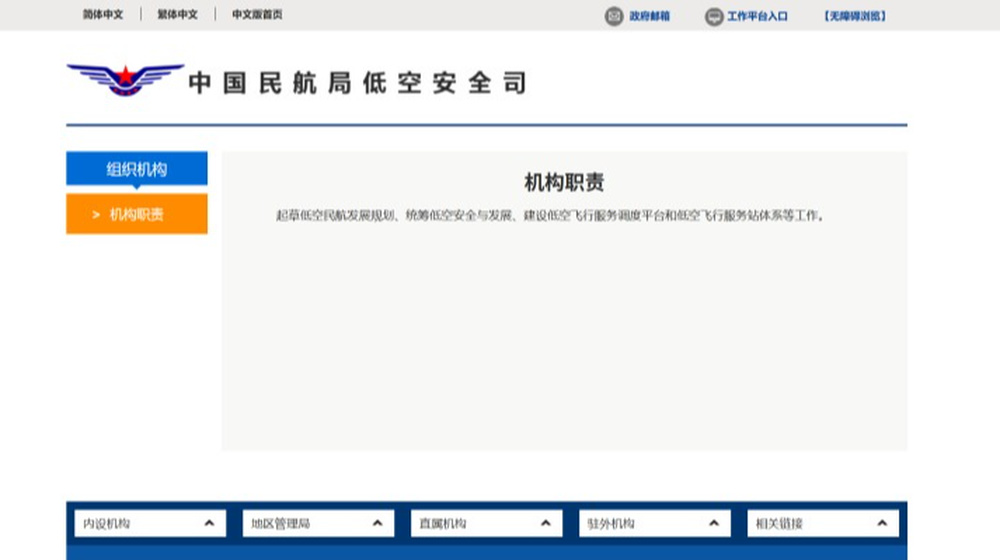Image resolution: width=1000 pixels, height=560 pixels.
Task: Open the 地区管理局 dropdown list
Action: pos(318,524)
